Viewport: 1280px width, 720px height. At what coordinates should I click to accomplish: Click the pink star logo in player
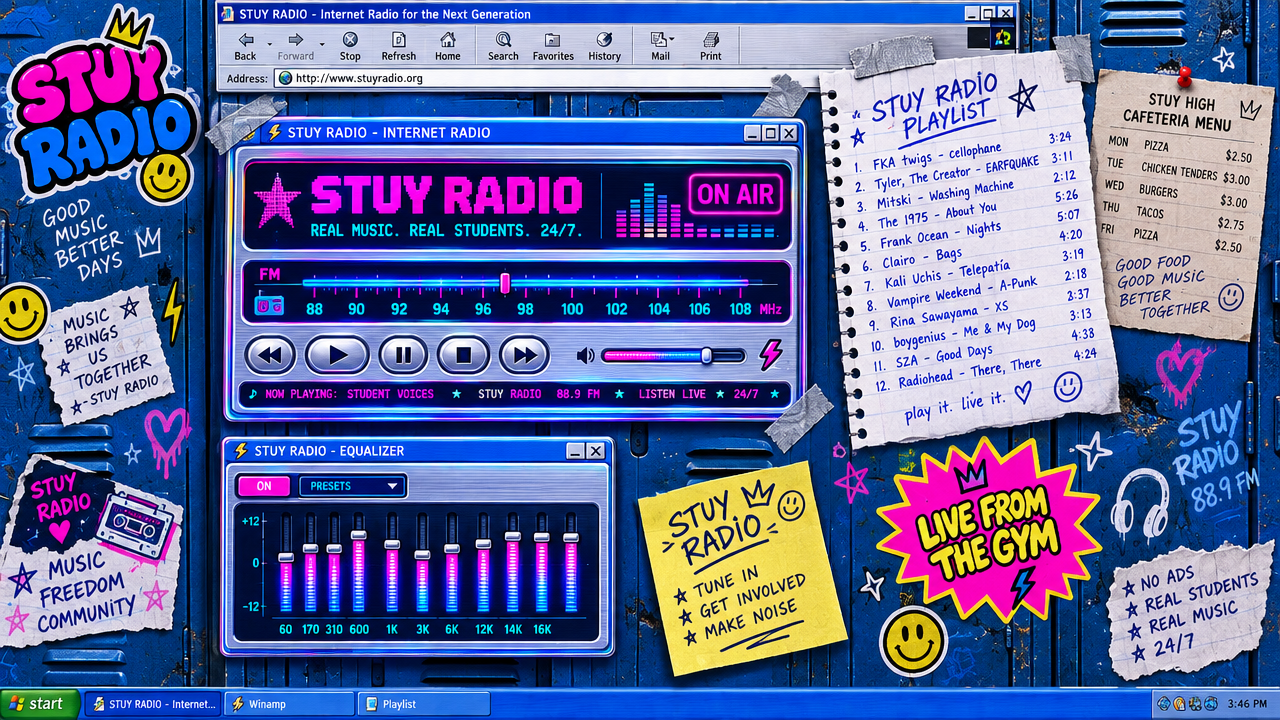(x=277, y=201)
